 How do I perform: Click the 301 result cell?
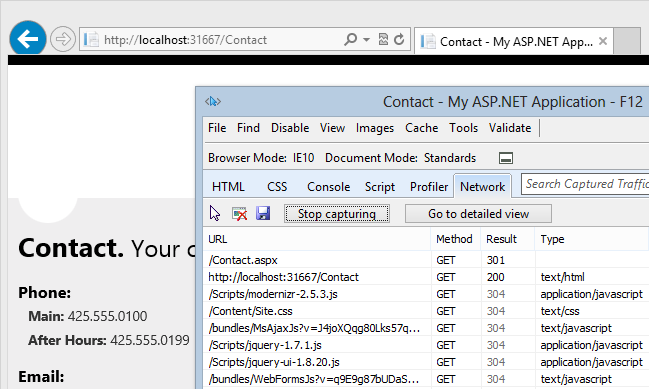495,260
